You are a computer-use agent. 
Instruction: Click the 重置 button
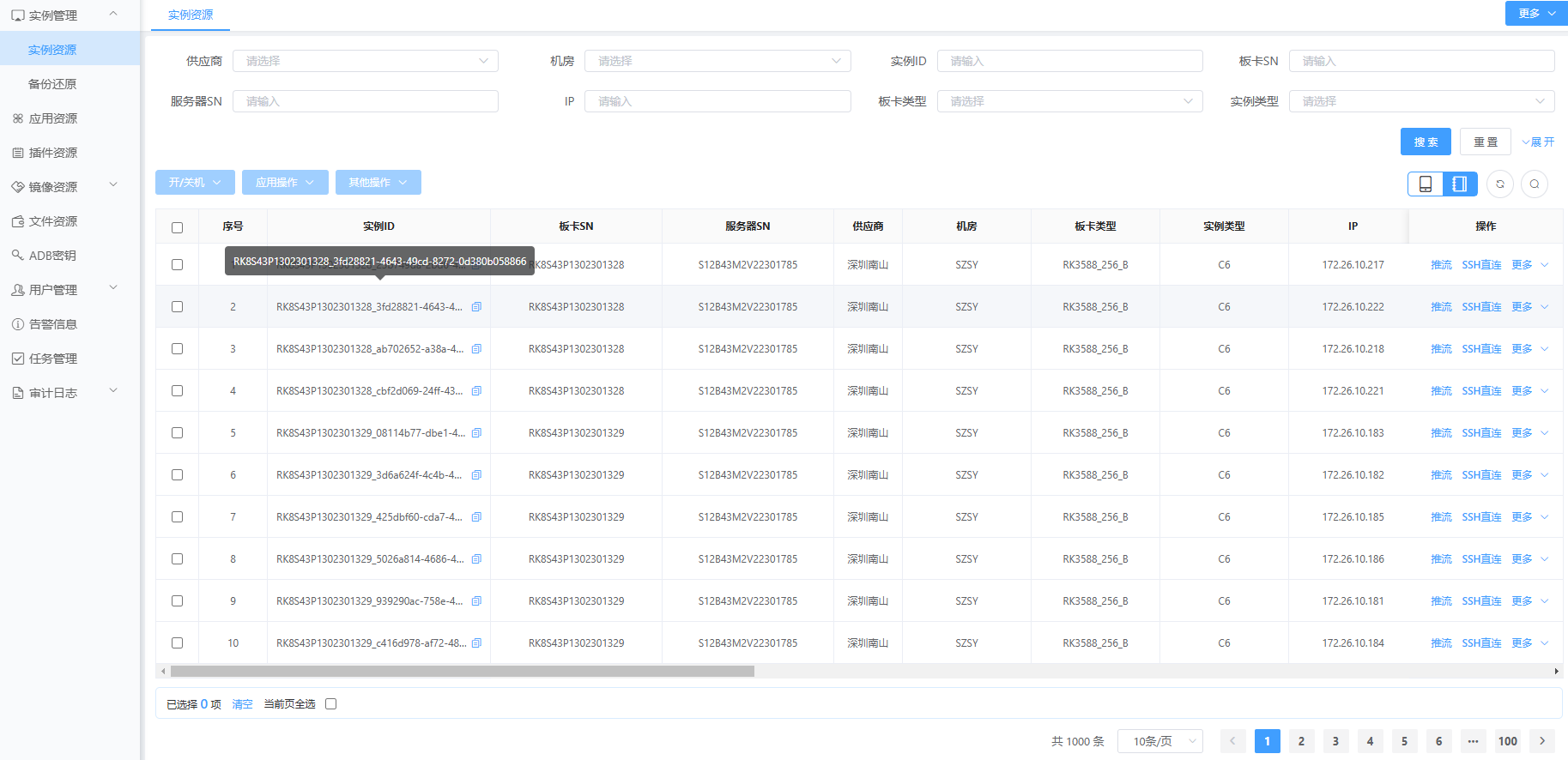1486,142
